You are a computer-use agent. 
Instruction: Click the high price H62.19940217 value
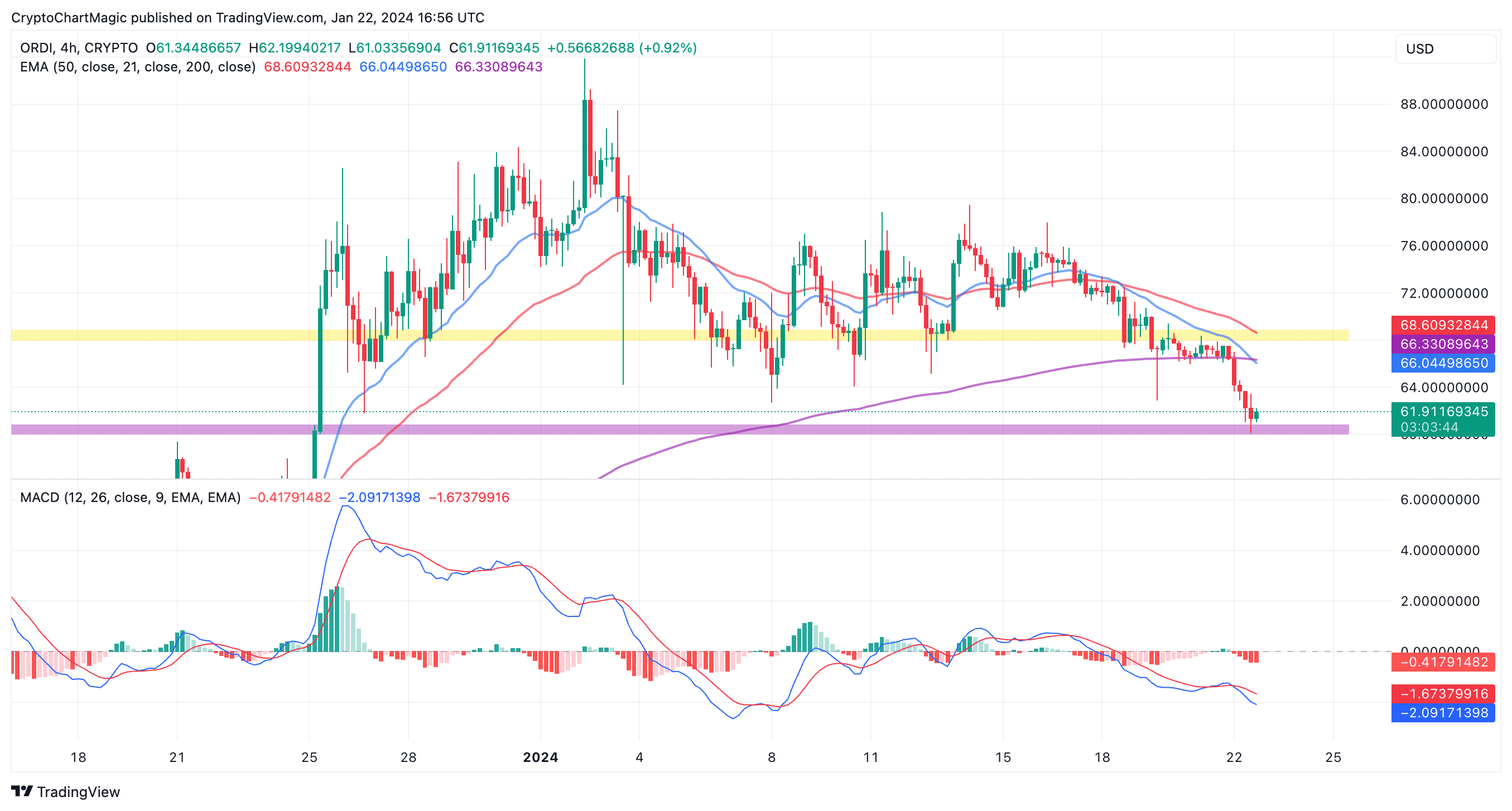tap(295, 47)
